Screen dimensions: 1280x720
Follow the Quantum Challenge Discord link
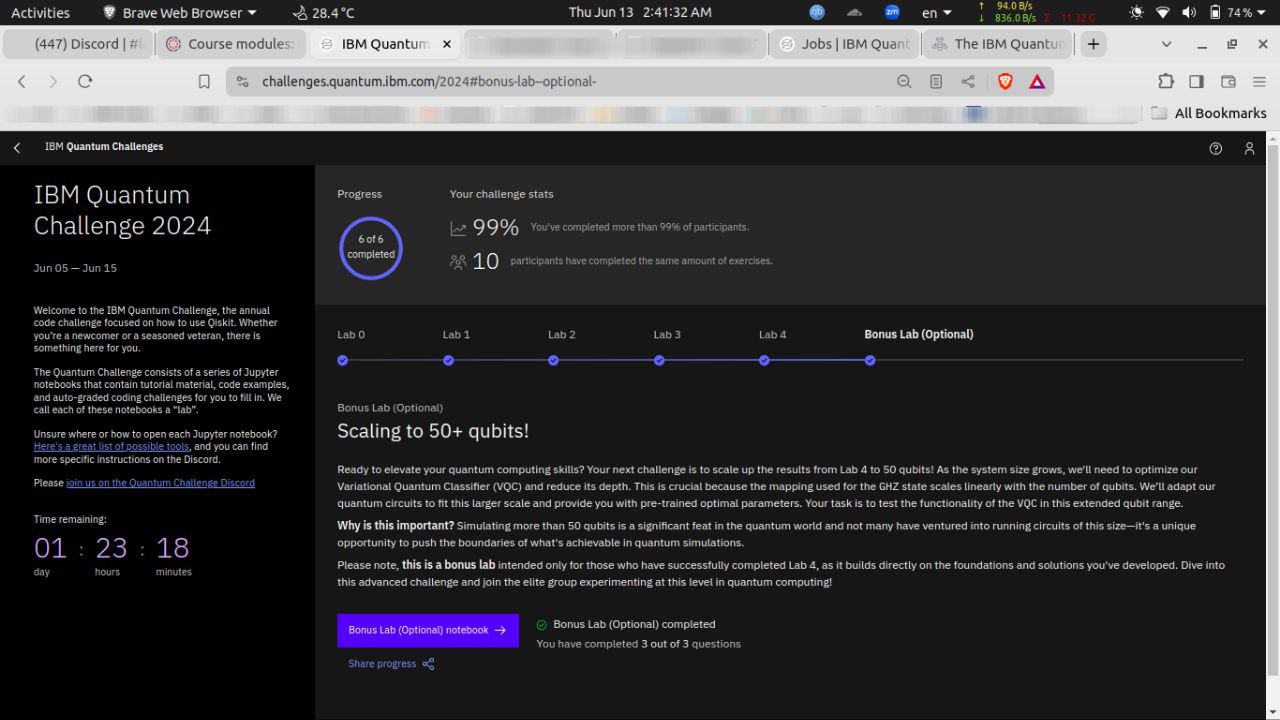click(x=160, y=483)
